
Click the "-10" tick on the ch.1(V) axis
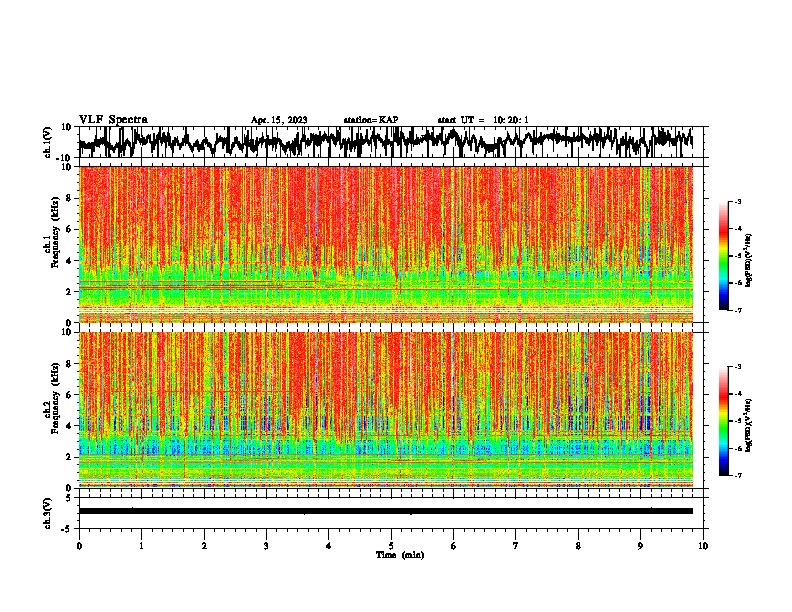tap(64, 158)
